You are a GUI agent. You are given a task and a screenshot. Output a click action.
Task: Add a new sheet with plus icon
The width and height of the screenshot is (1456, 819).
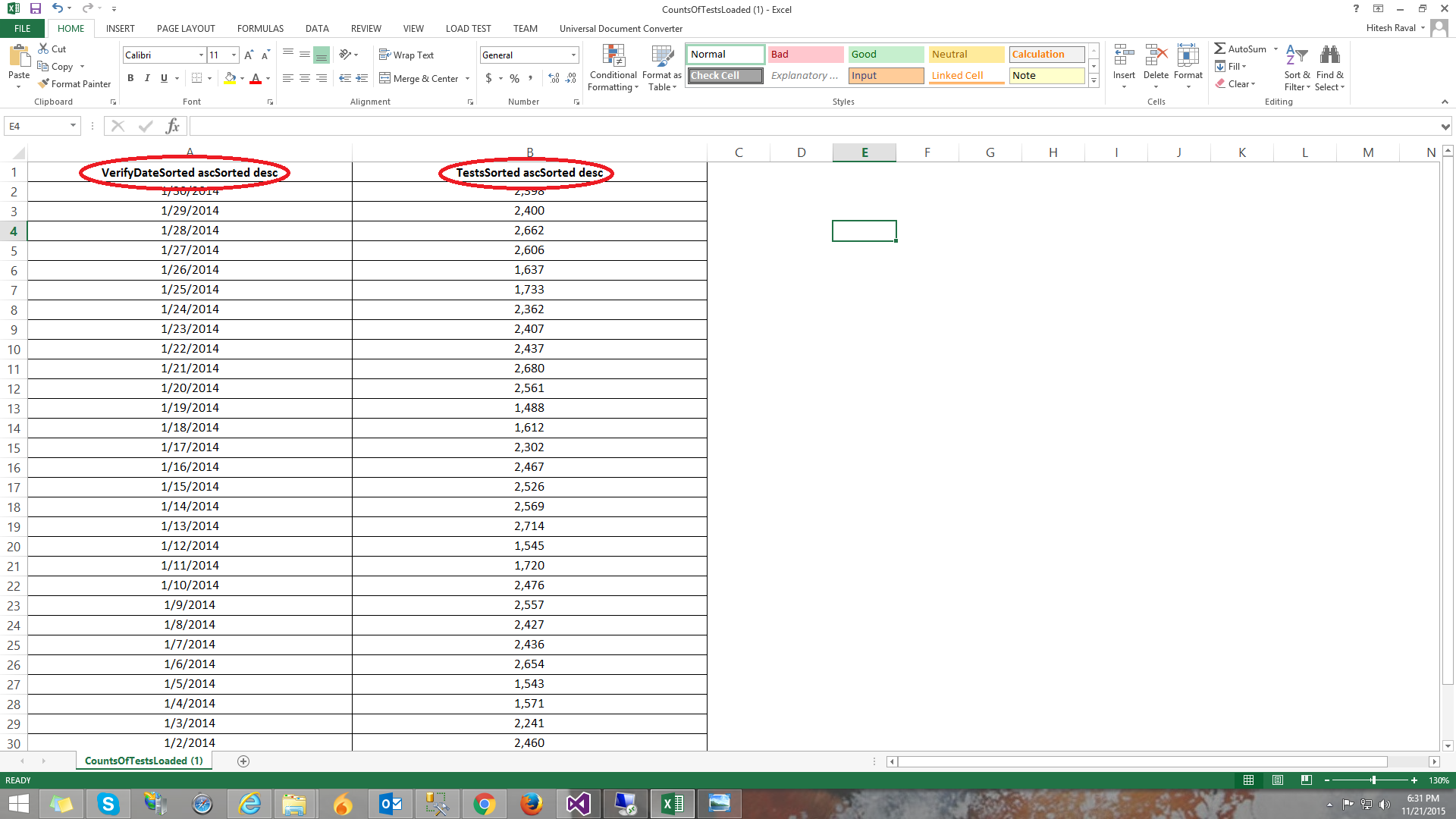click(x=243, y=761)
